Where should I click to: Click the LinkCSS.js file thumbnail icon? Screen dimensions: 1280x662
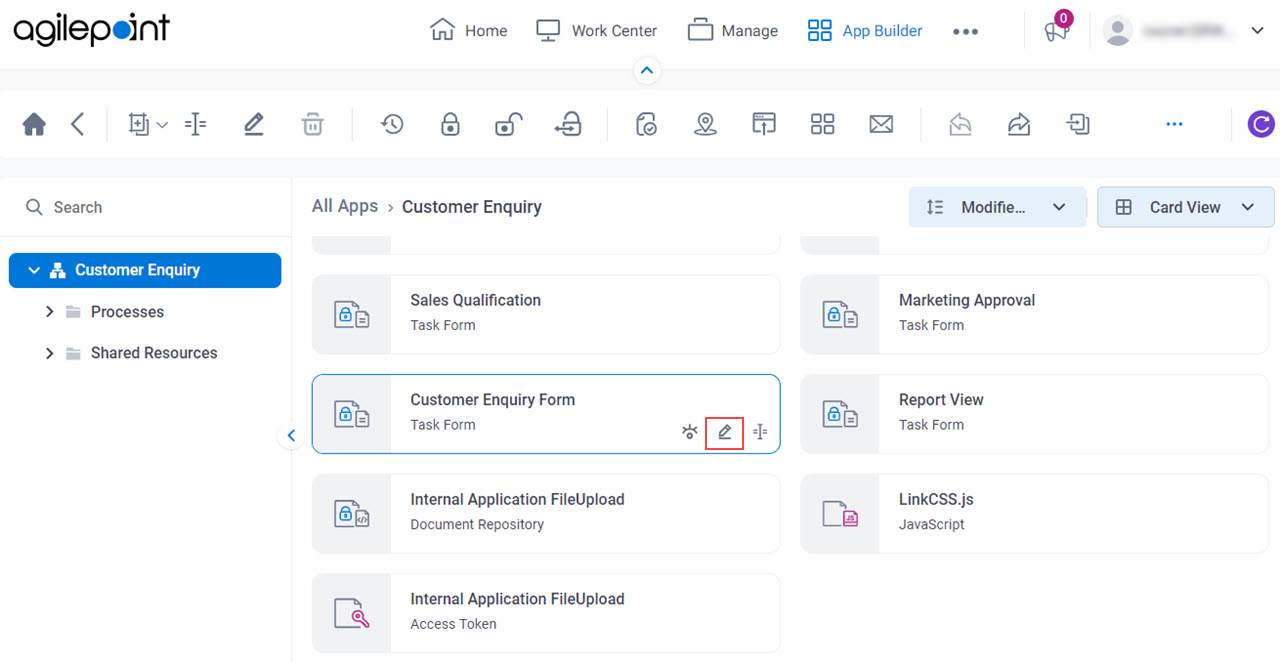click(x=840, y=514)
